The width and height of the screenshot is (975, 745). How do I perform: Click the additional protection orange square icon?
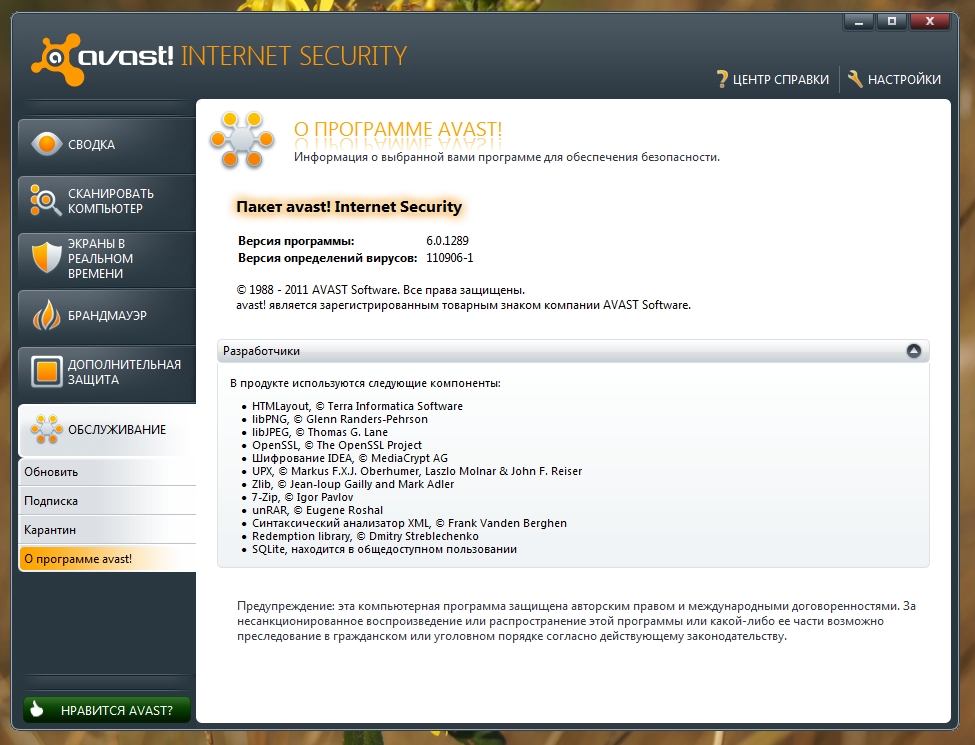[45, 372]
